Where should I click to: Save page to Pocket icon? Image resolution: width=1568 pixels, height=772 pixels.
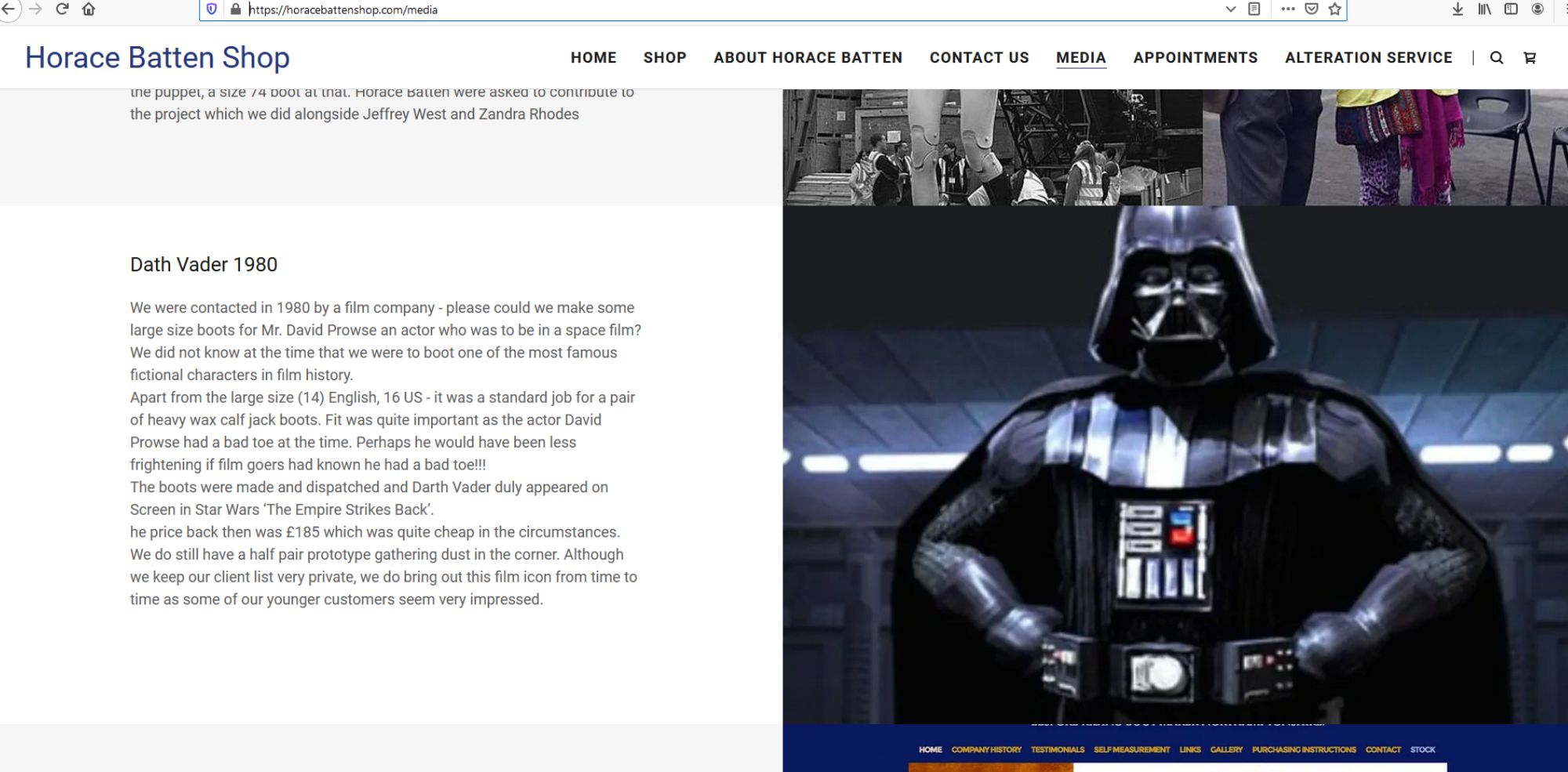pyautogui.click(x=1312, y=9)
